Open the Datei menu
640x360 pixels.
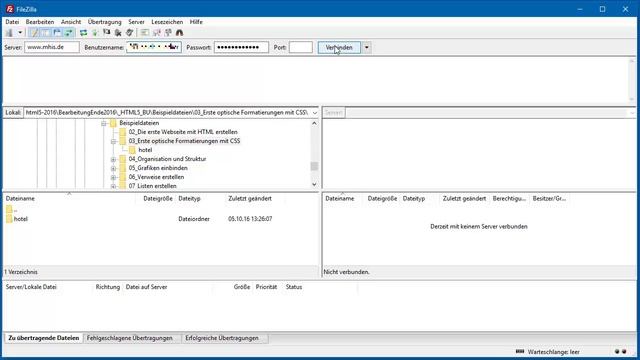(x=12, y=22)
